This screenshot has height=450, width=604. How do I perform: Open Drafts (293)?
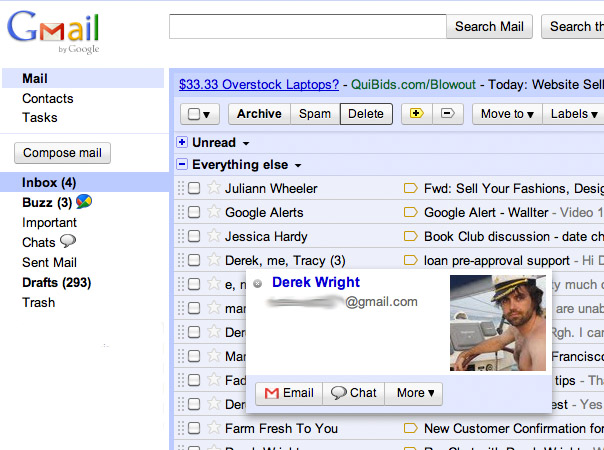coord(57,282)
